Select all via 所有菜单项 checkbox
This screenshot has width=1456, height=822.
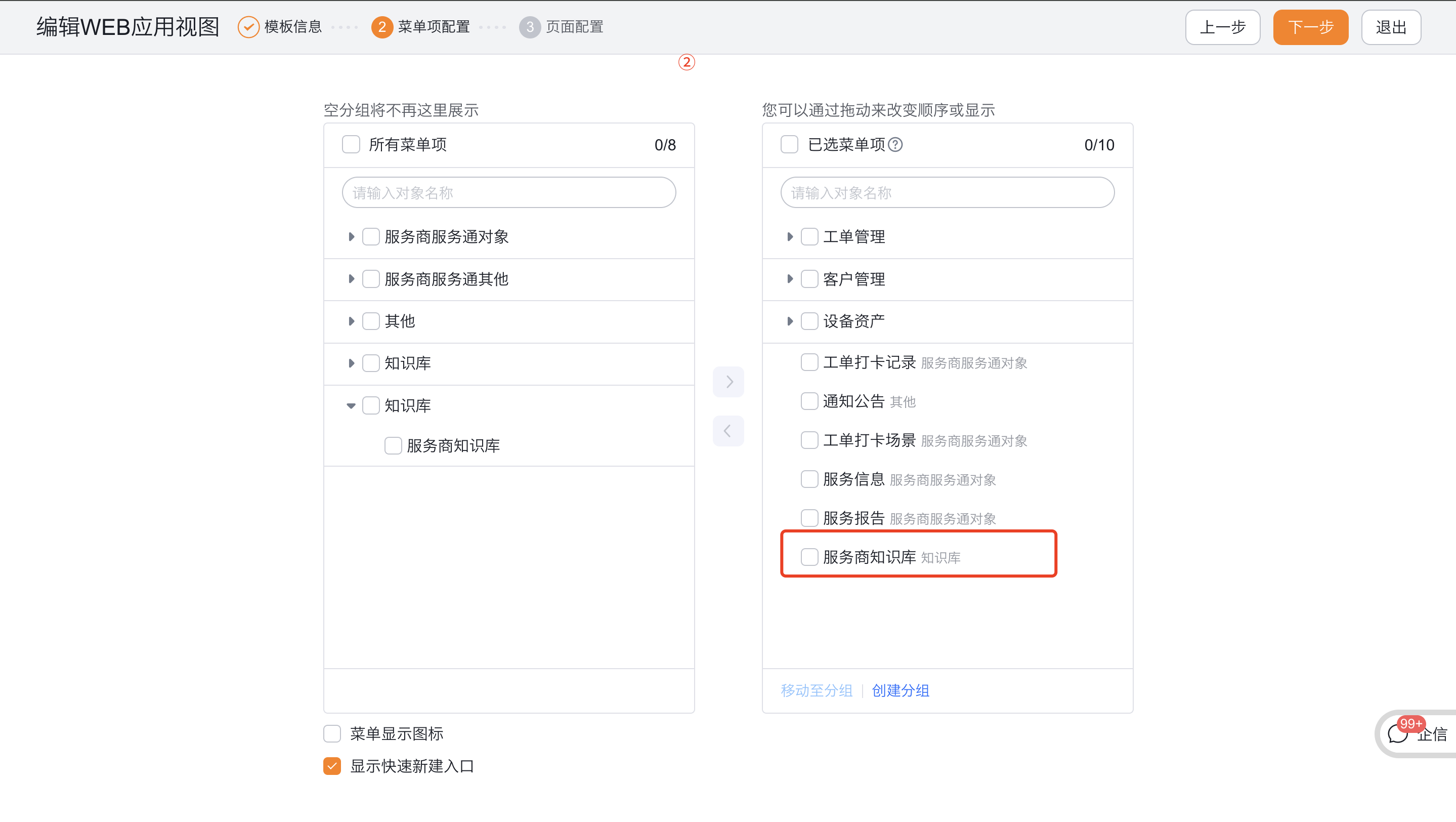click(x=351, y=145)
